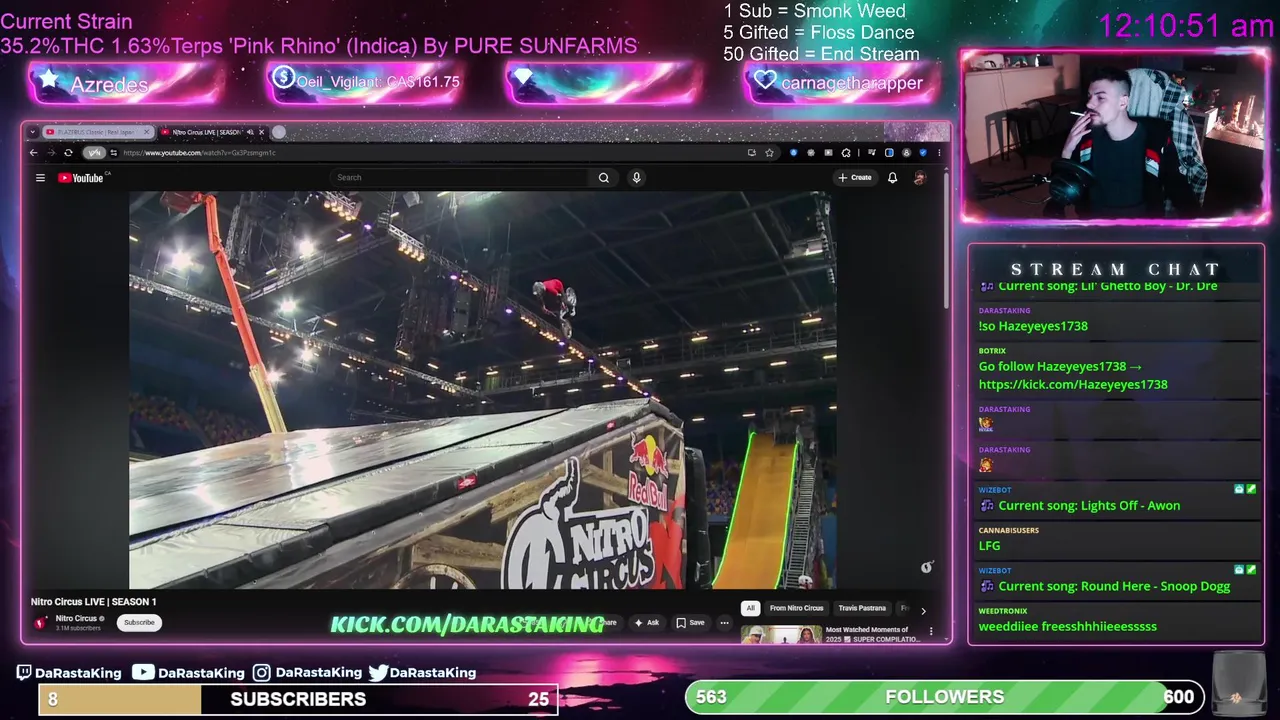Click the Subscribe button

pos(139,622)
